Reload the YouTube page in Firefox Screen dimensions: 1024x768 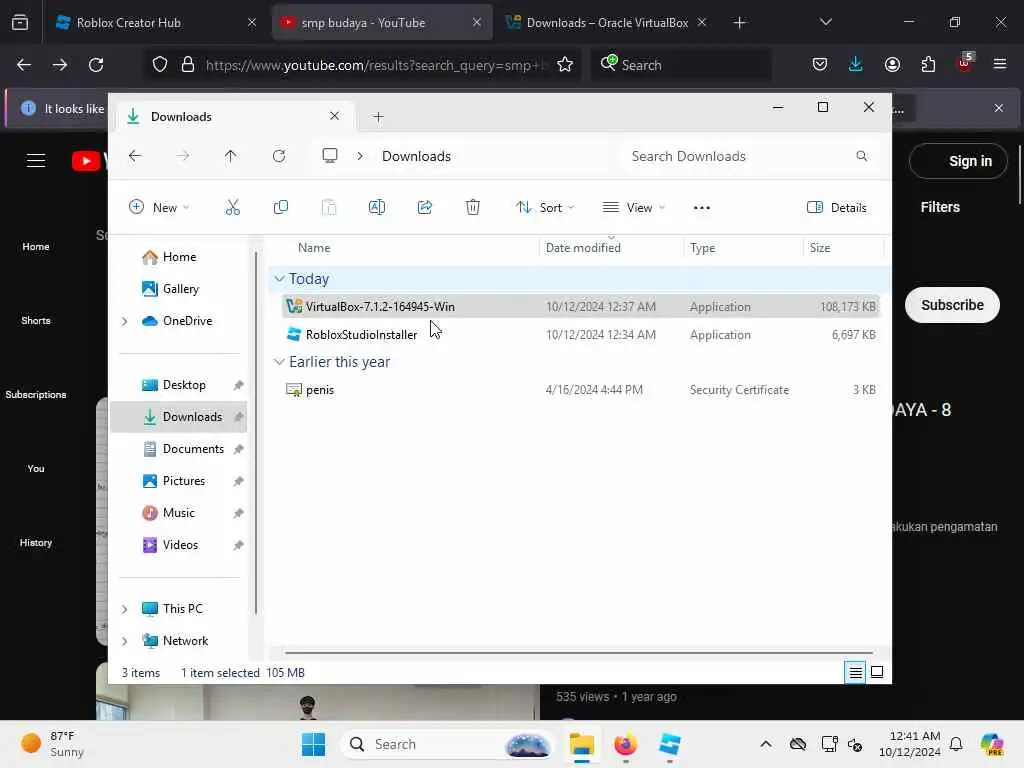(x=96, y=65)
